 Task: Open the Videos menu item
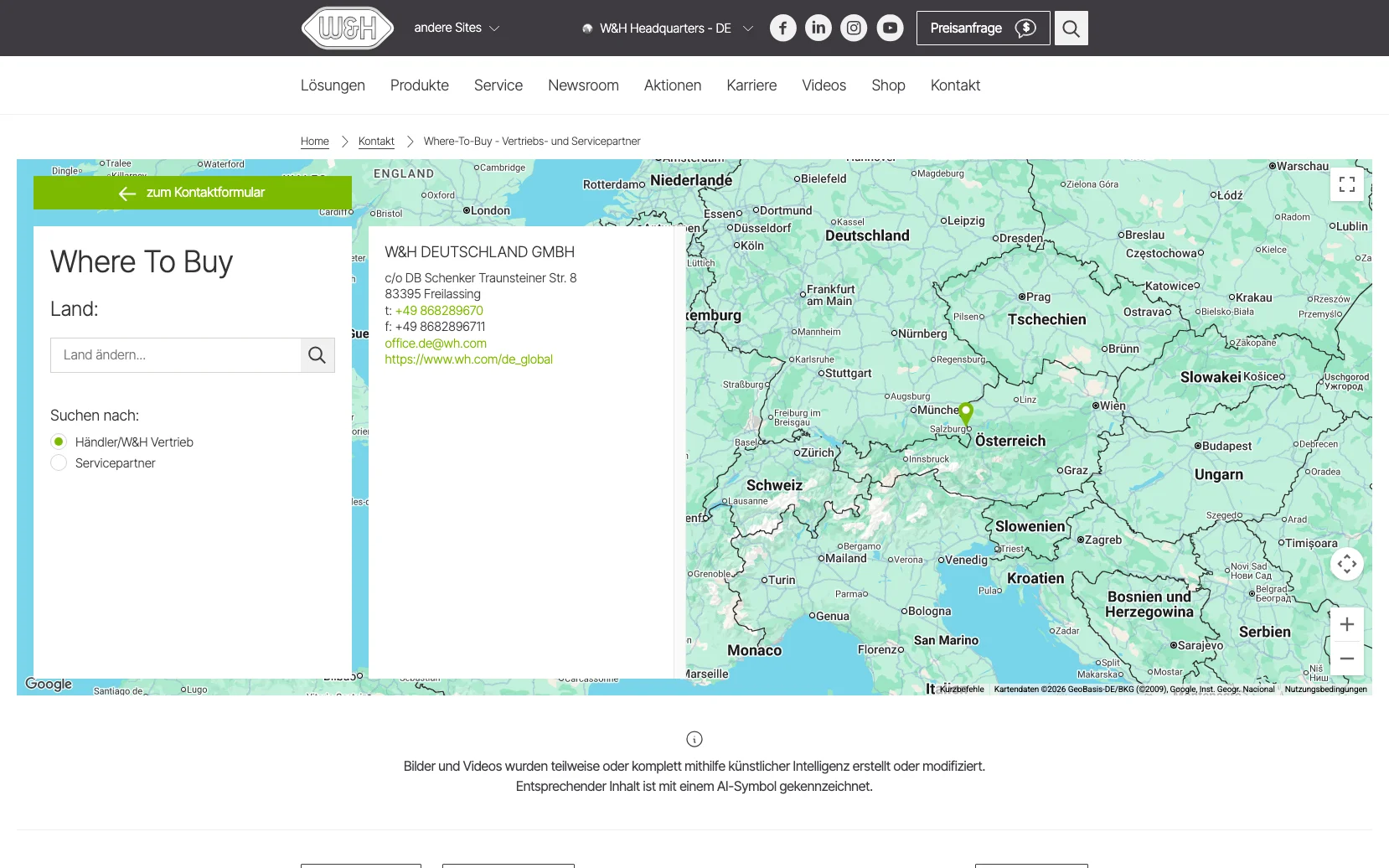[x=824, y=85]
